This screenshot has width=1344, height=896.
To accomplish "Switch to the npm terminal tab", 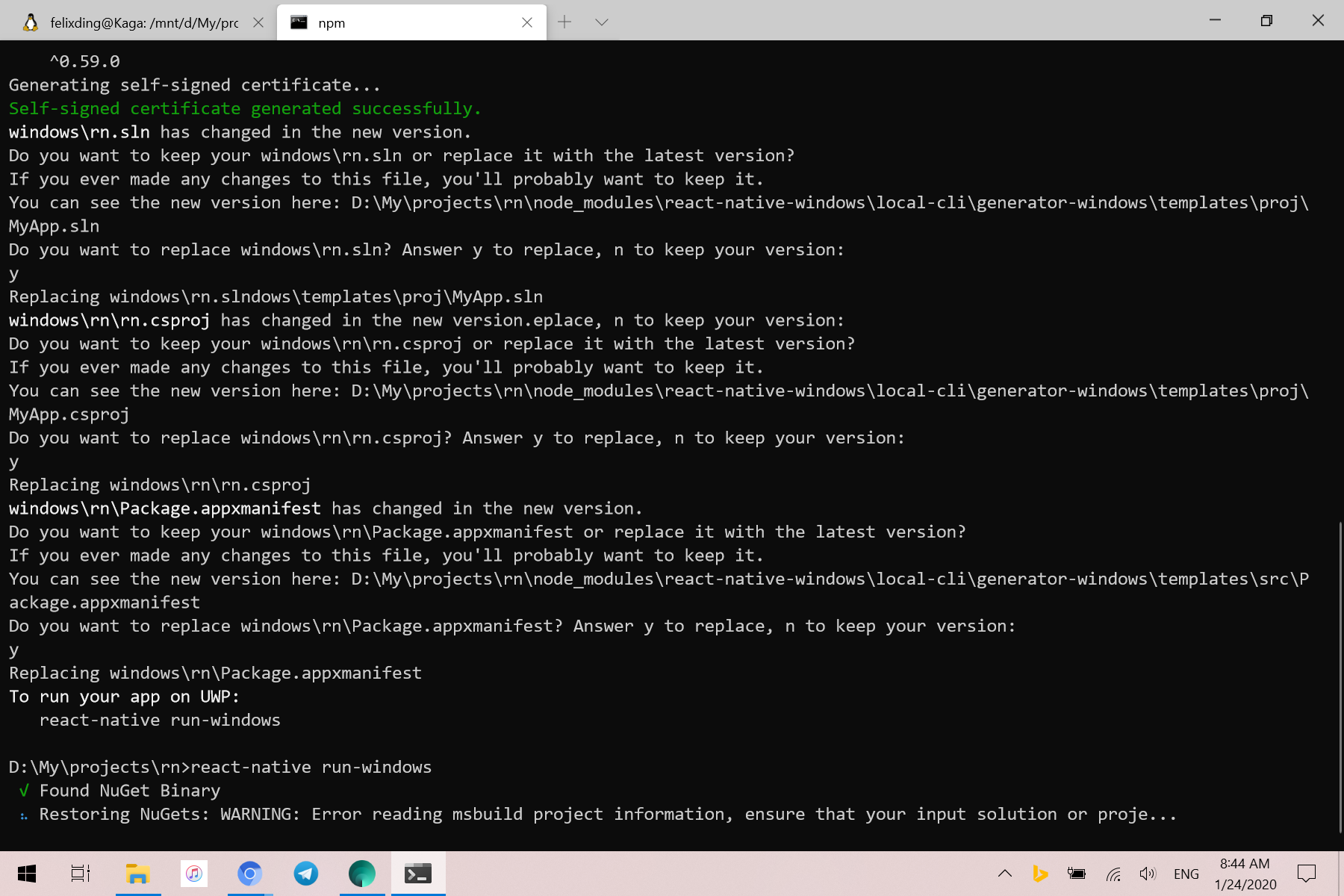I will point(388,22).
